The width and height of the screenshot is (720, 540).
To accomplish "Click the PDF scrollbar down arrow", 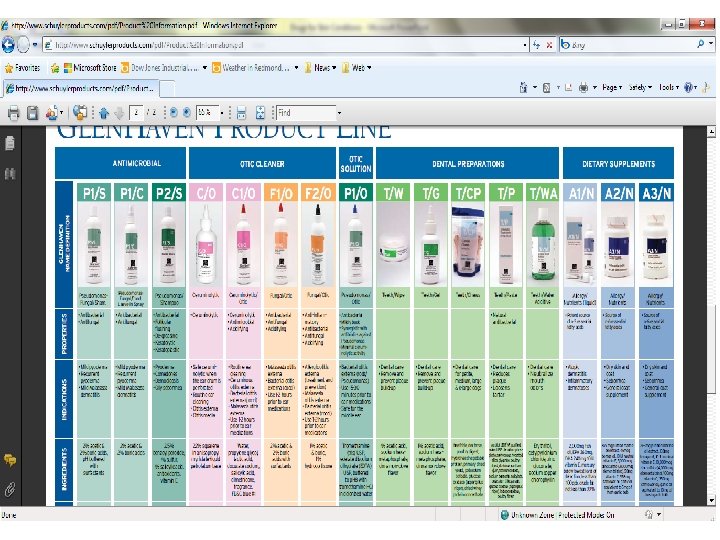I will pos(712,500).
